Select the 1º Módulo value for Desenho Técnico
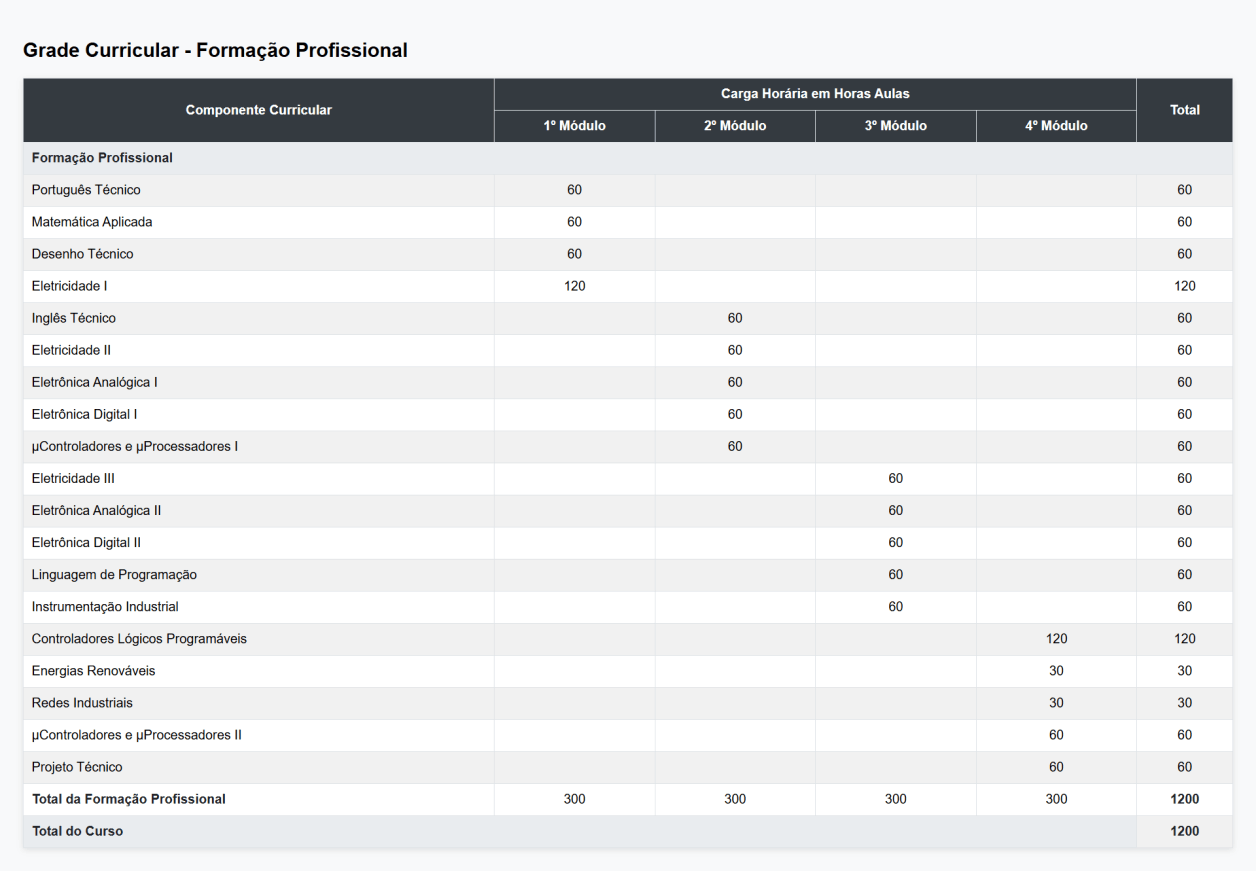 (575, 254)
